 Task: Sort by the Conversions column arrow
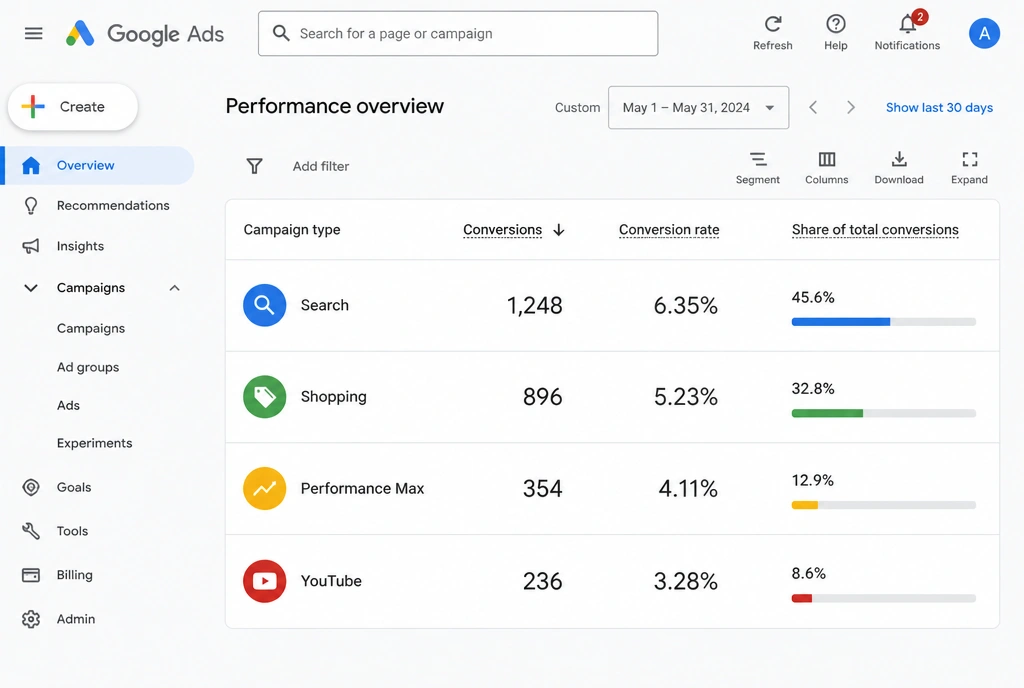[558, 230]
